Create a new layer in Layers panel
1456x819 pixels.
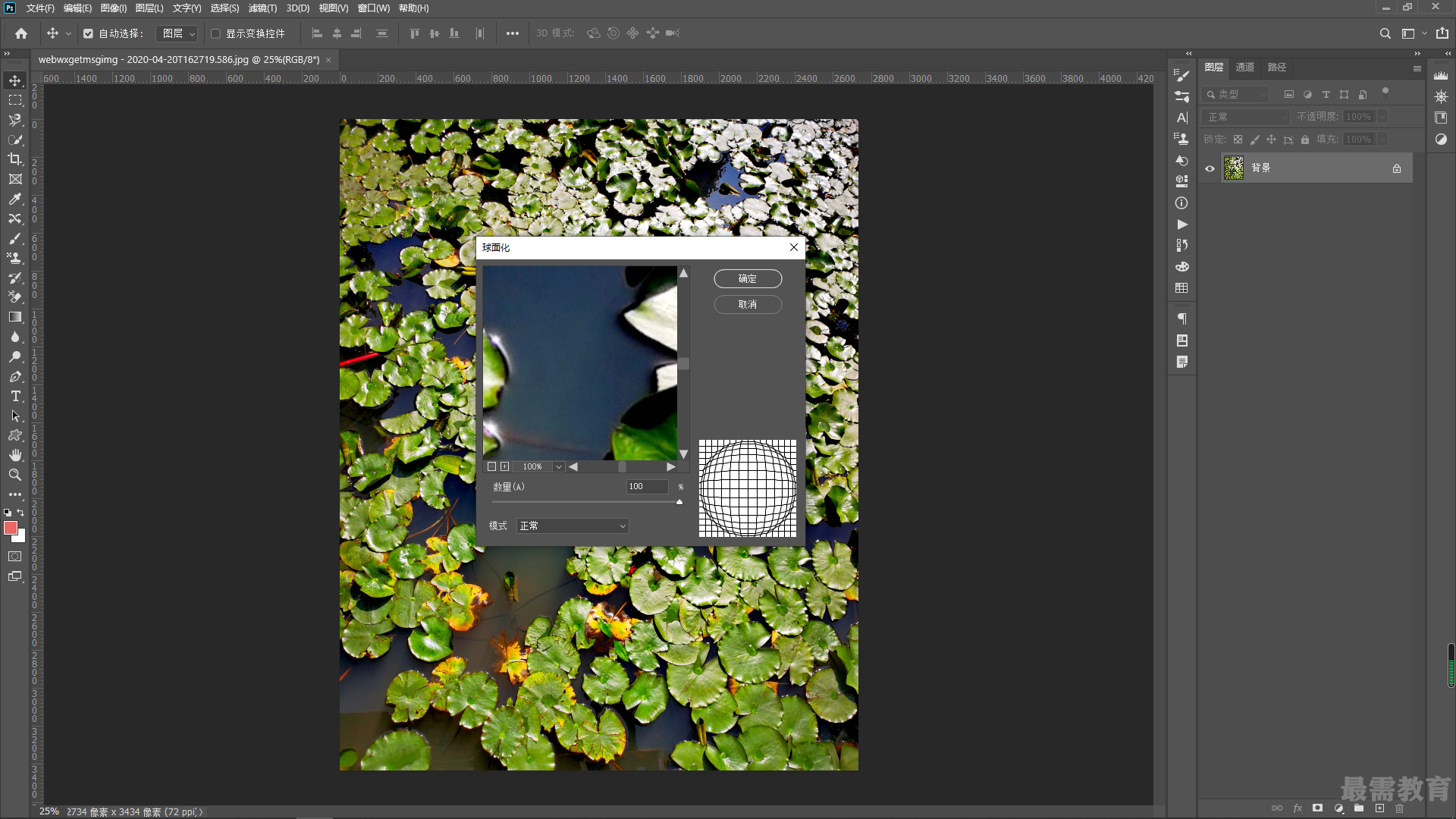(x=1379, y=808)
